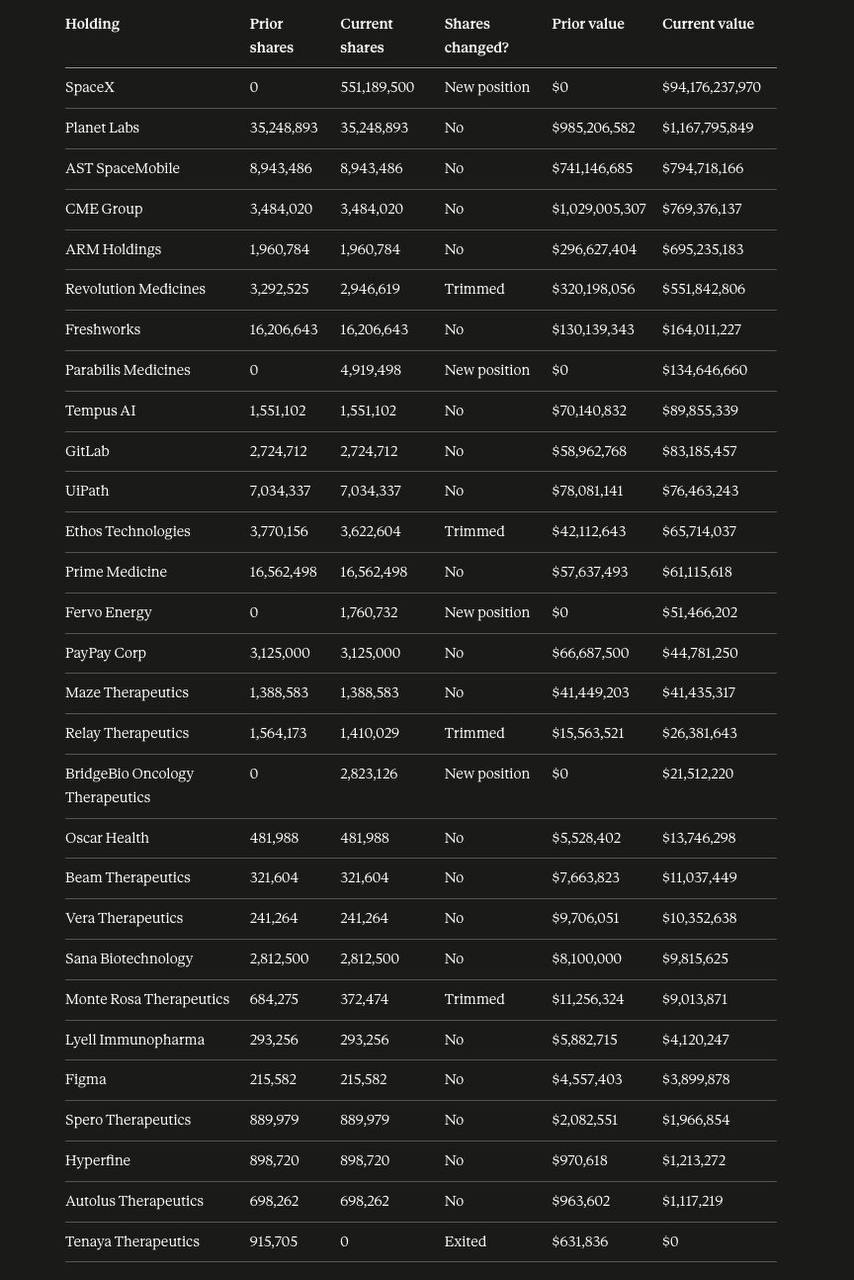Click SpaceX current value $94,176,237,970
The height and width of the screenshot is (1280, 854).
[711, 88]
